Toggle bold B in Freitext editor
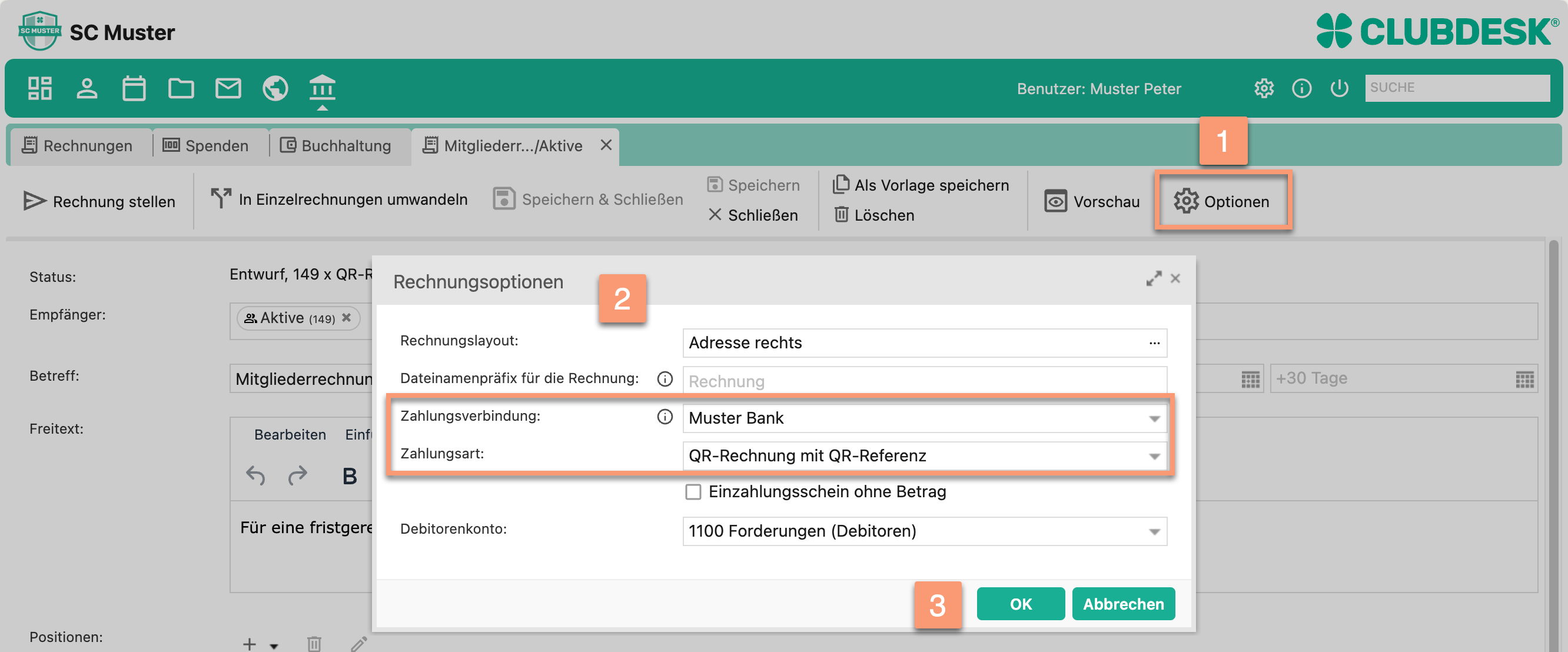Screen dimensions: 1568x652 (x=350, y=476)
